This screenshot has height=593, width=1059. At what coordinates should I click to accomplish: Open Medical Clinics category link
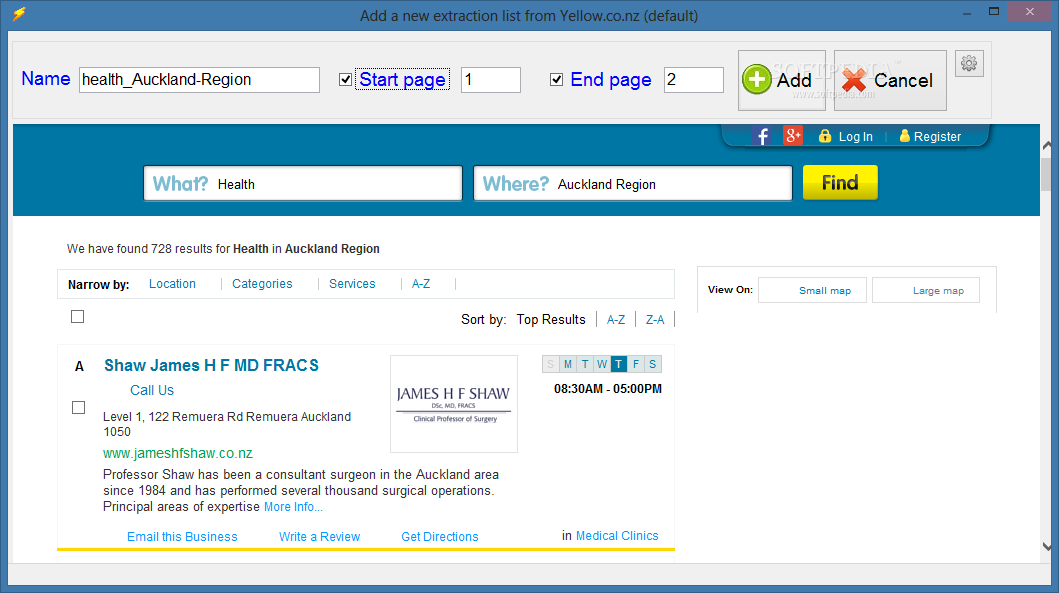click(617, 536)
